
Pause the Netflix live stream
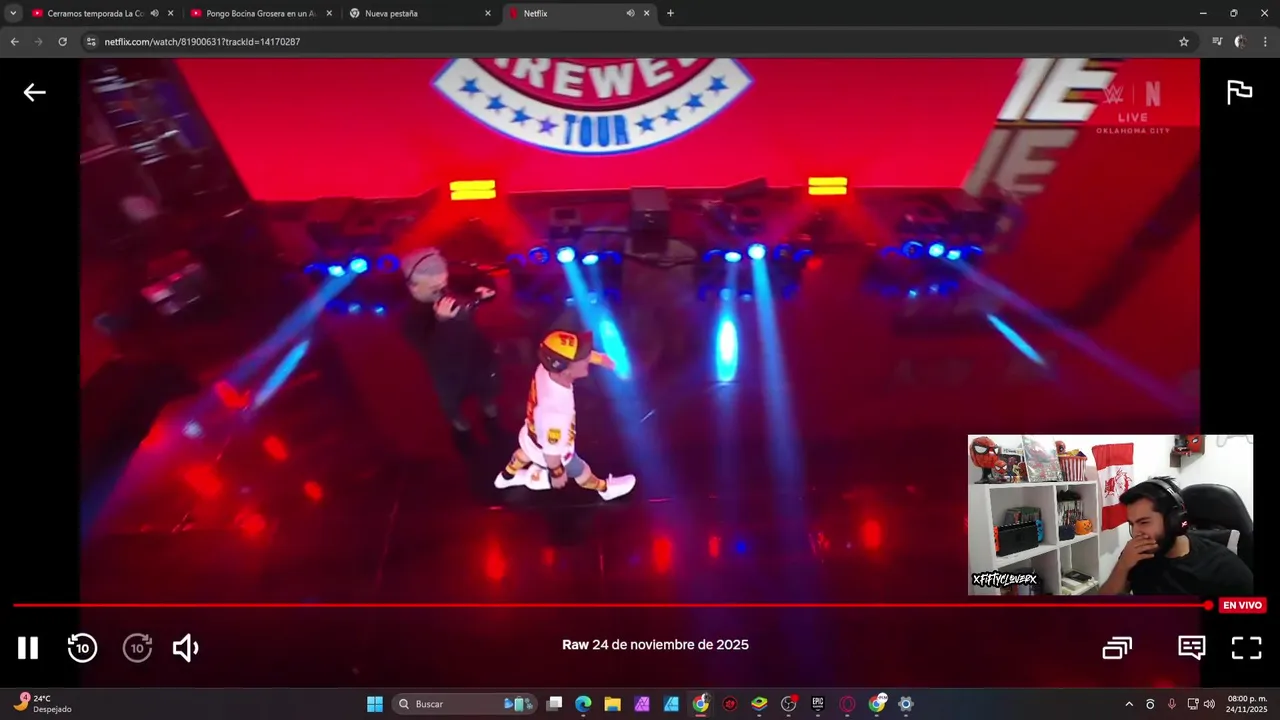pyautogui.click(x=28, y=648)
